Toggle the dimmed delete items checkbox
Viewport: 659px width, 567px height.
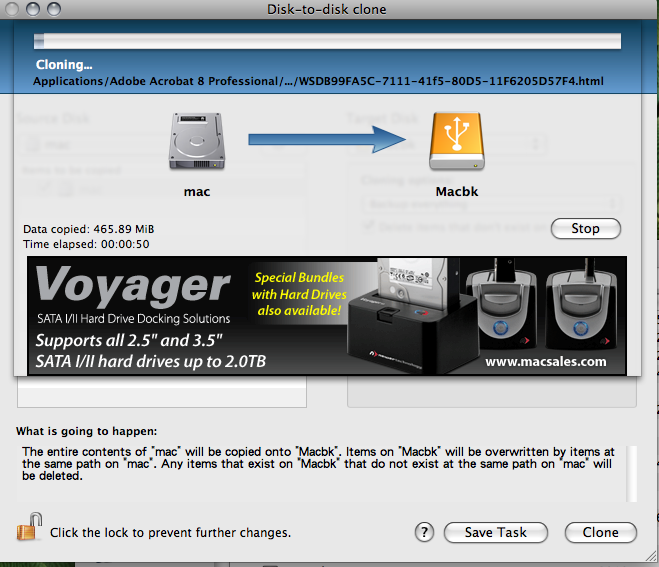pyautogui.click(x=368, y=227)
